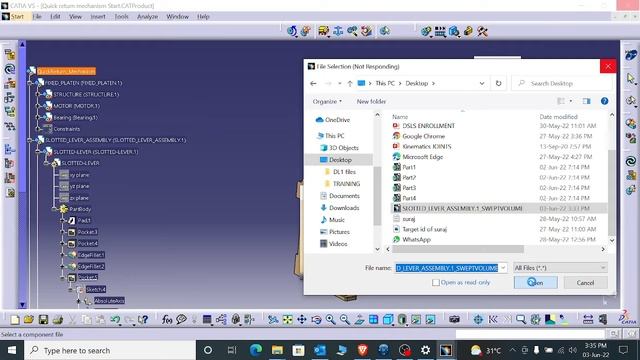The image size is (640, 360).
Task: Collapse the PartBody tree node
Action: [55, 209]
